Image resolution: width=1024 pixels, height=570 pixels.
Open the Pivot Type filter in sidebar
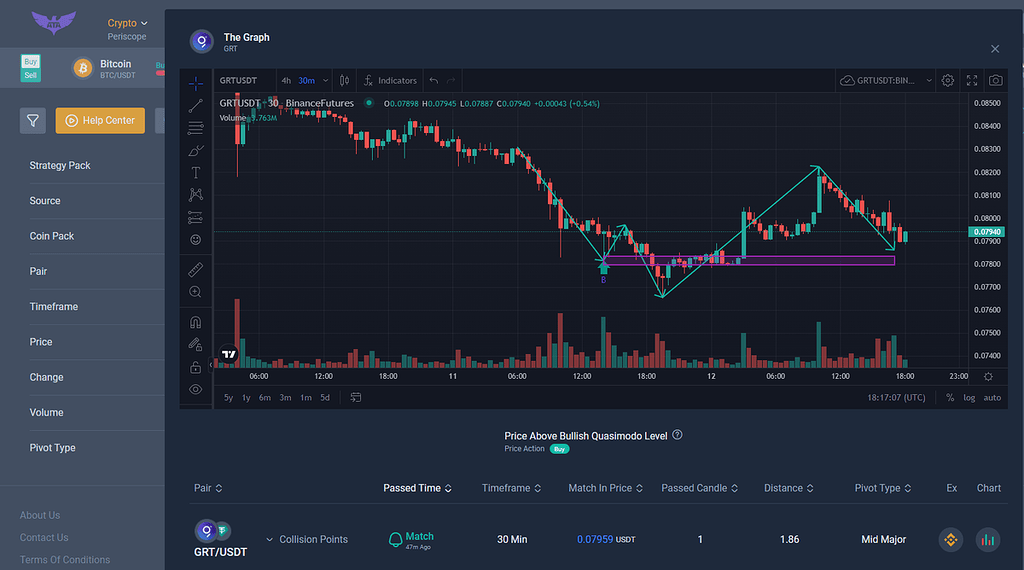[x=52, y=447]
